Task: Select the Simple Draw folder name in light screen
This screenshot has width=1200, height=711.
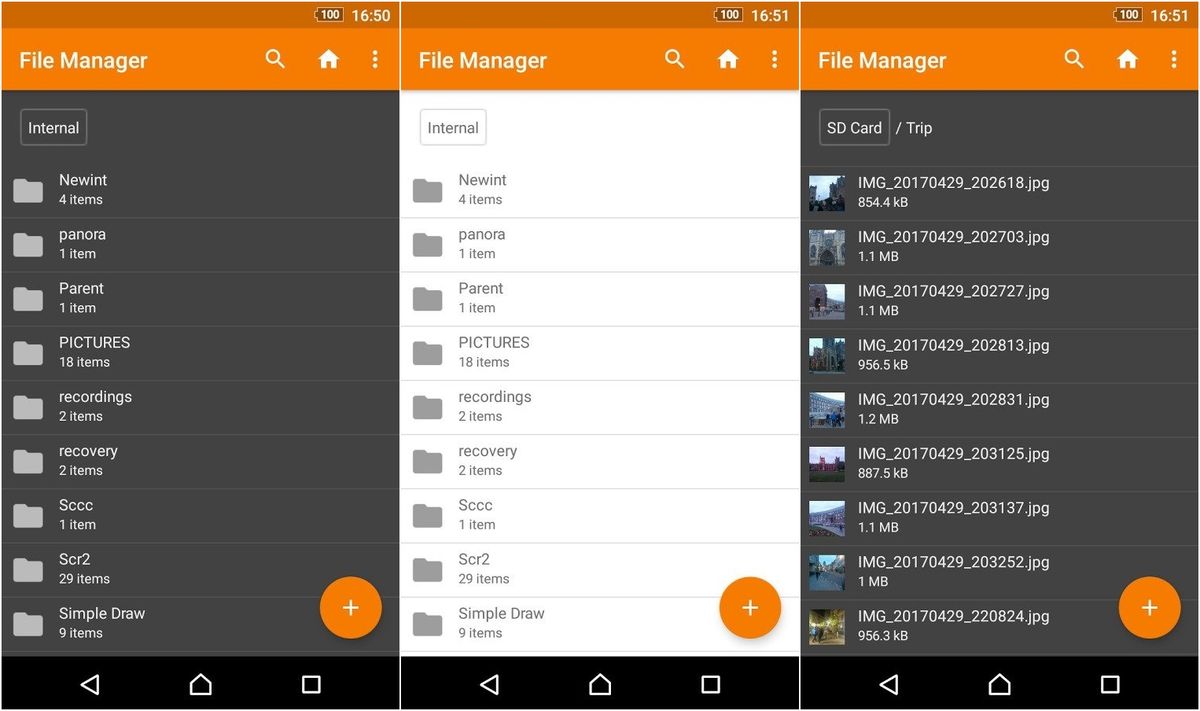Action: click(x=502, y=613)
